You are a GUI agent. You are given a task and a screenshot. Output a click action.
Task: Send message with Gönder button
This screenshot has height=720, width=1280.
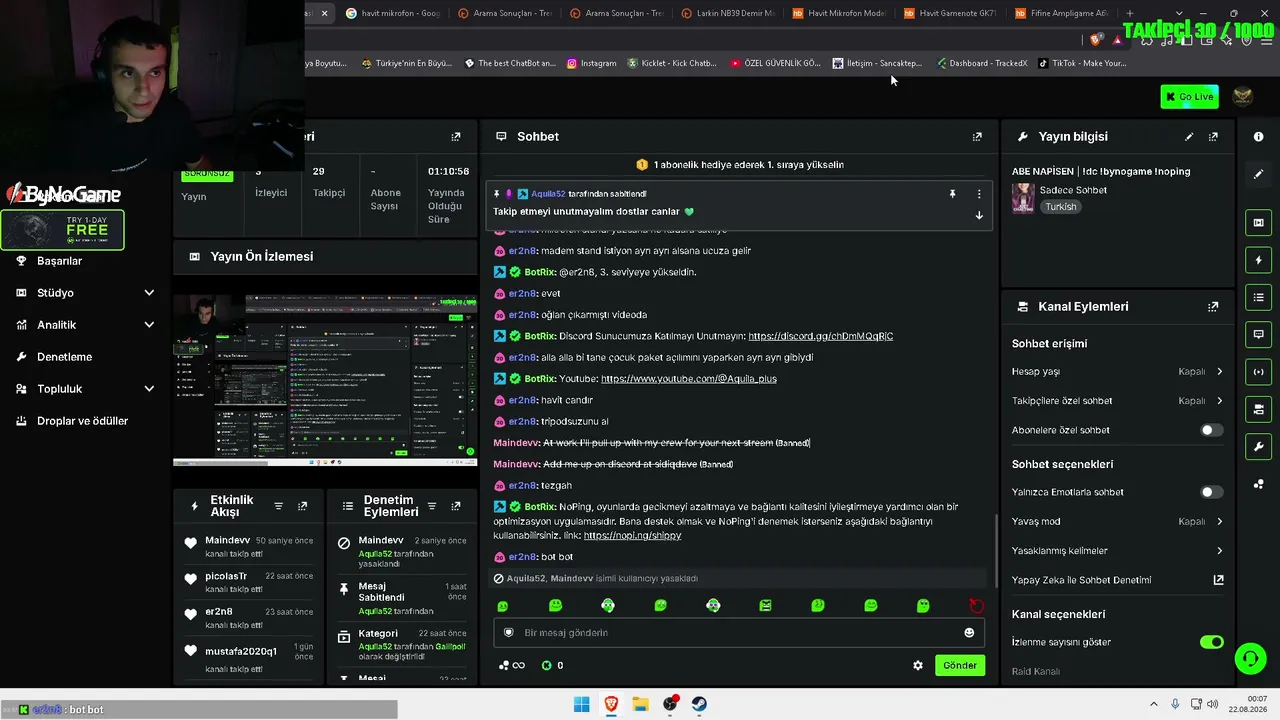point(960,666)
